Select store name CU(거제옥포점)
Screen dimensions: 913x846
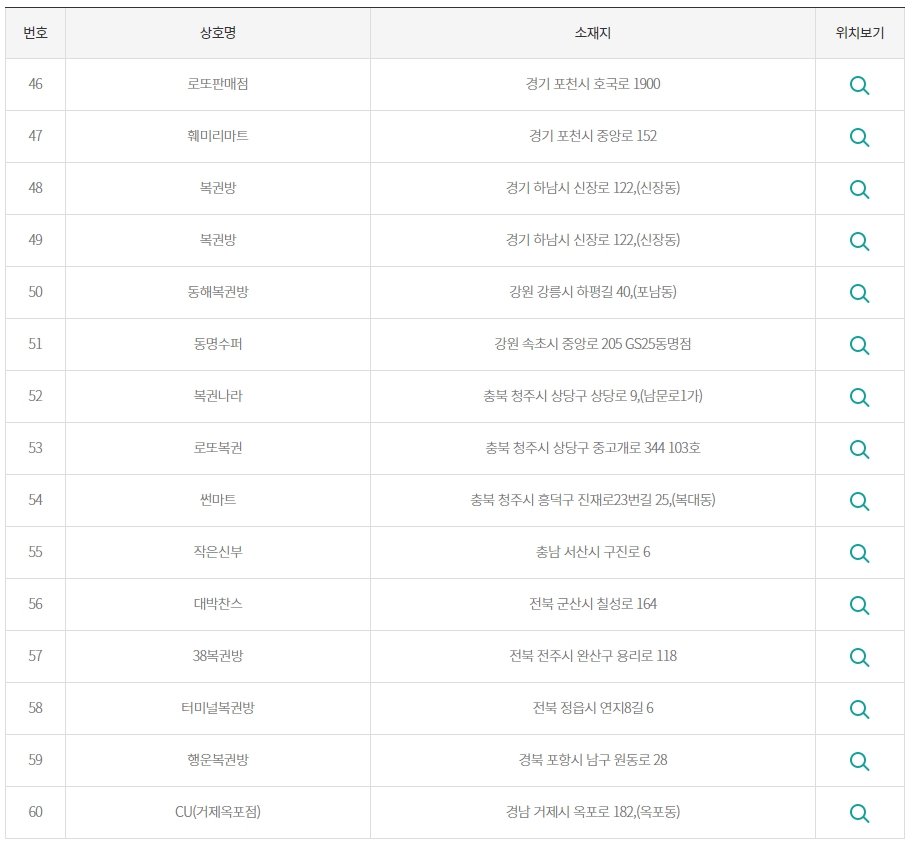point(218,812)
